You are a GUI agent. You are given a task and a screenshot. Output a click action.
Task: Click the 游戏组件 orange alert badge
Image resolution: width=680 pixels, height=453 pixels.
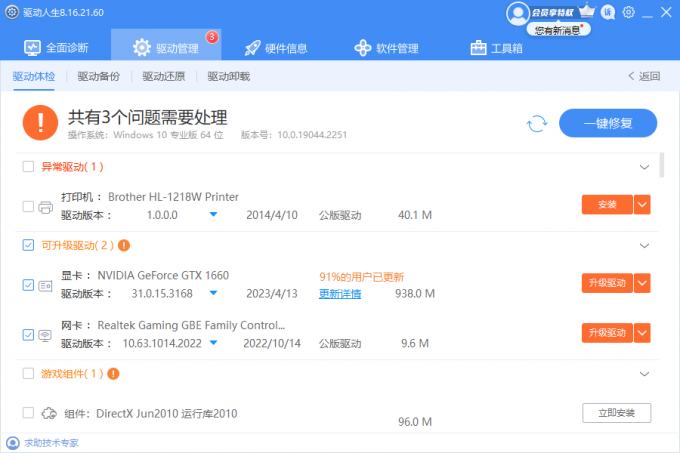[113, 374]
